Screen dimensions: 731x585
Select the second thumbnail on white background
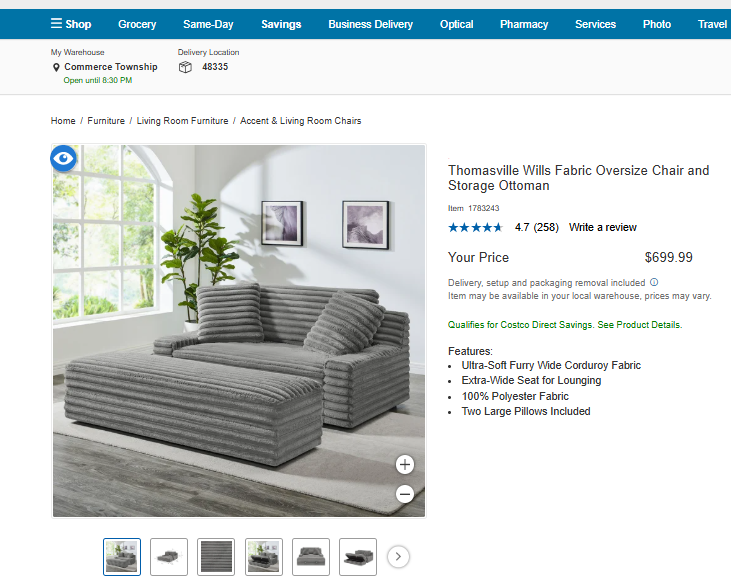169,557
